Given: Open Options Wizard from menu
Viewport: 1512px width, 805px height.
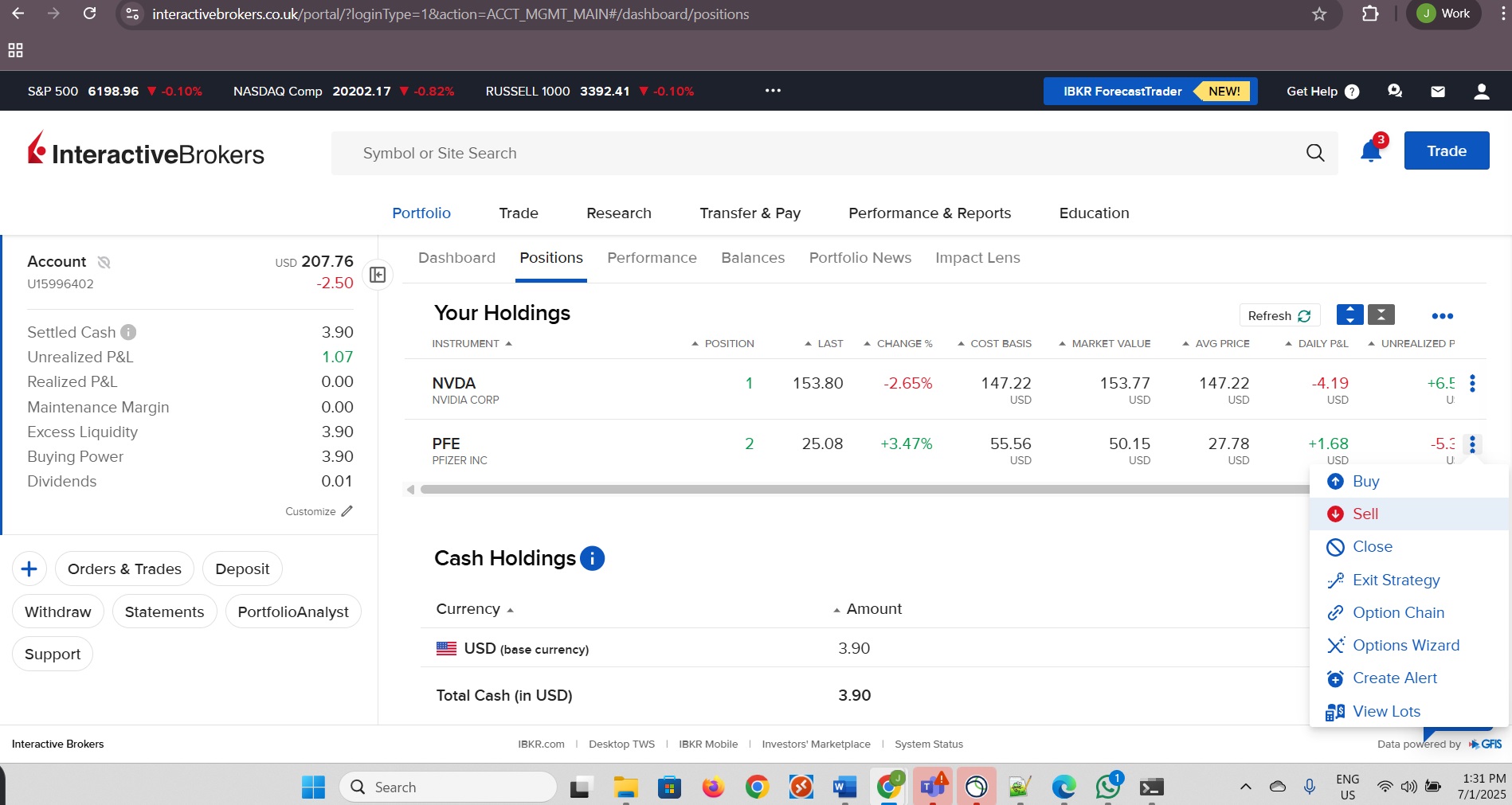Looking at the screenshot, I should 1409,645.
